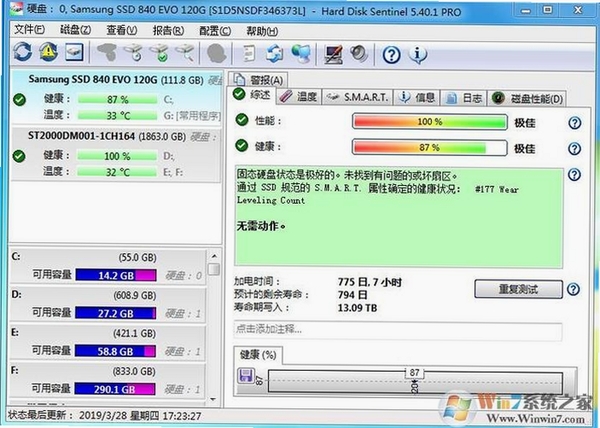Screen dimensions: 600x428
Task: Click the grayed hardware self-test icon
Action: click(x=107, y=52)
